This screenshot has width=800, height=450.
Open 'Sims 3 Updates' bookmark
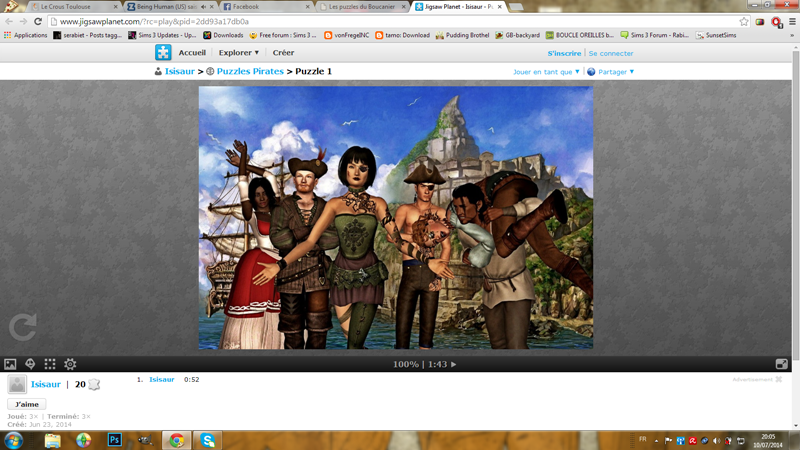click(x=162, y=35)
